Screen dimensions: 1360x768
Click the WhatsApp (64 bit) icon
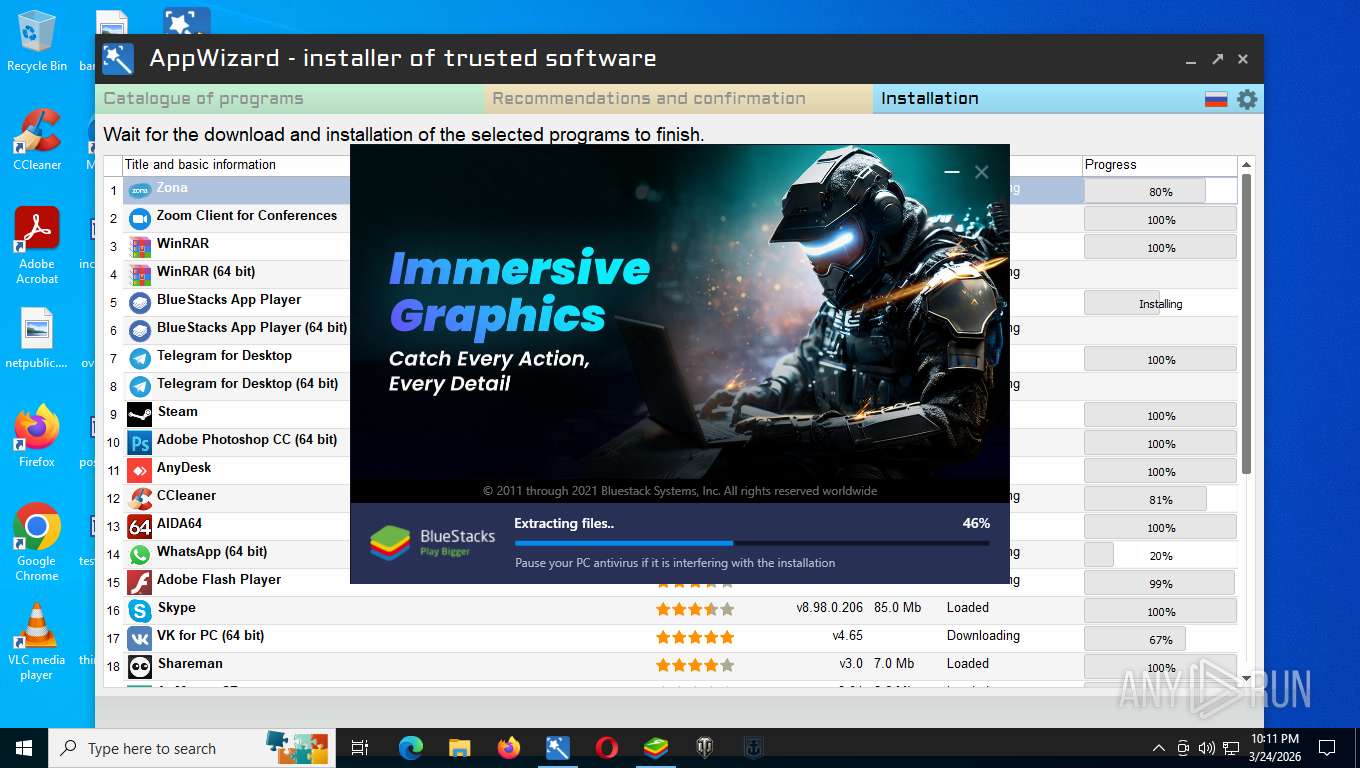coord(139,554)
